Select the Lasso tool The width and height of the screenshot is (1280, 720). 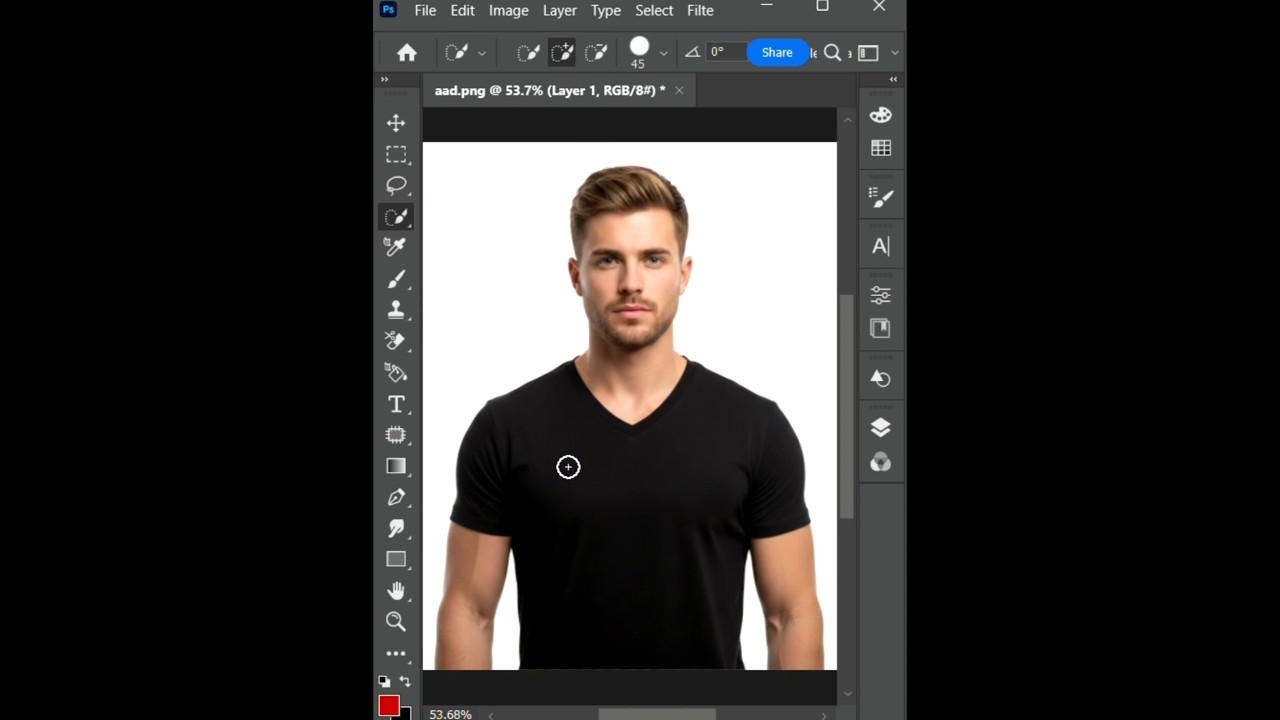point(396,185)
